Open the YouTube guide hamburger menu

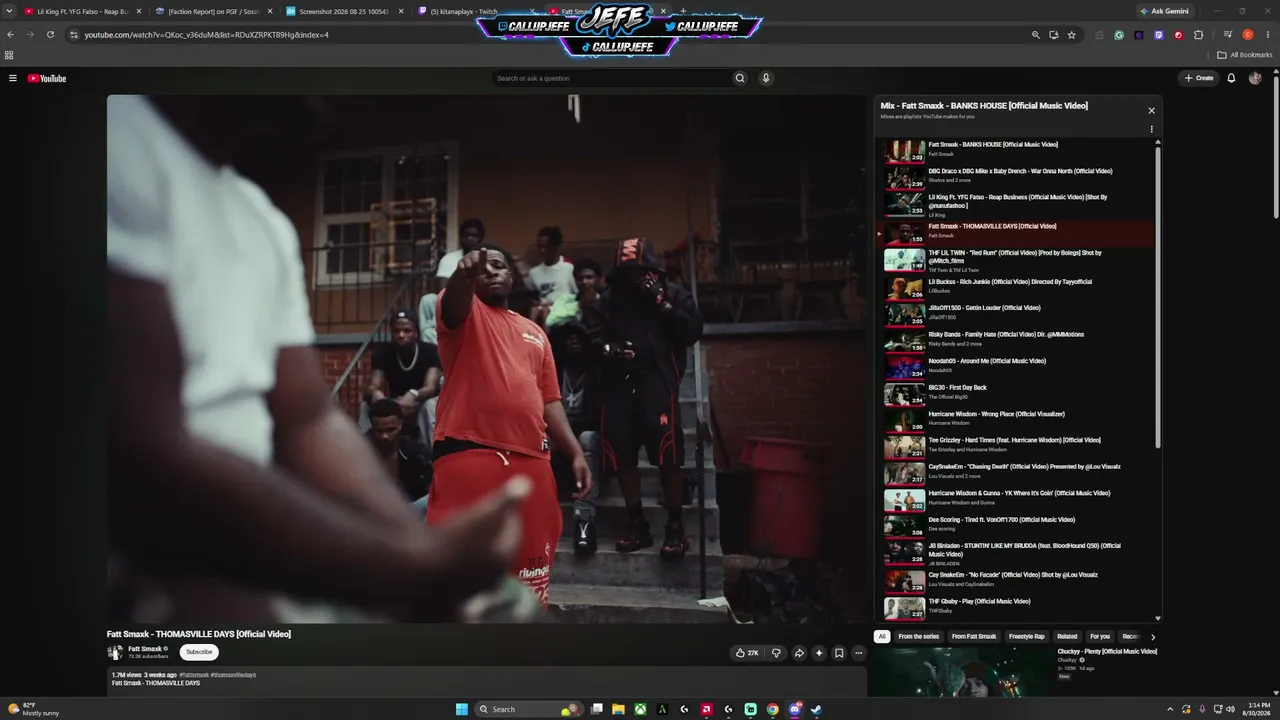tap(13, 78)
